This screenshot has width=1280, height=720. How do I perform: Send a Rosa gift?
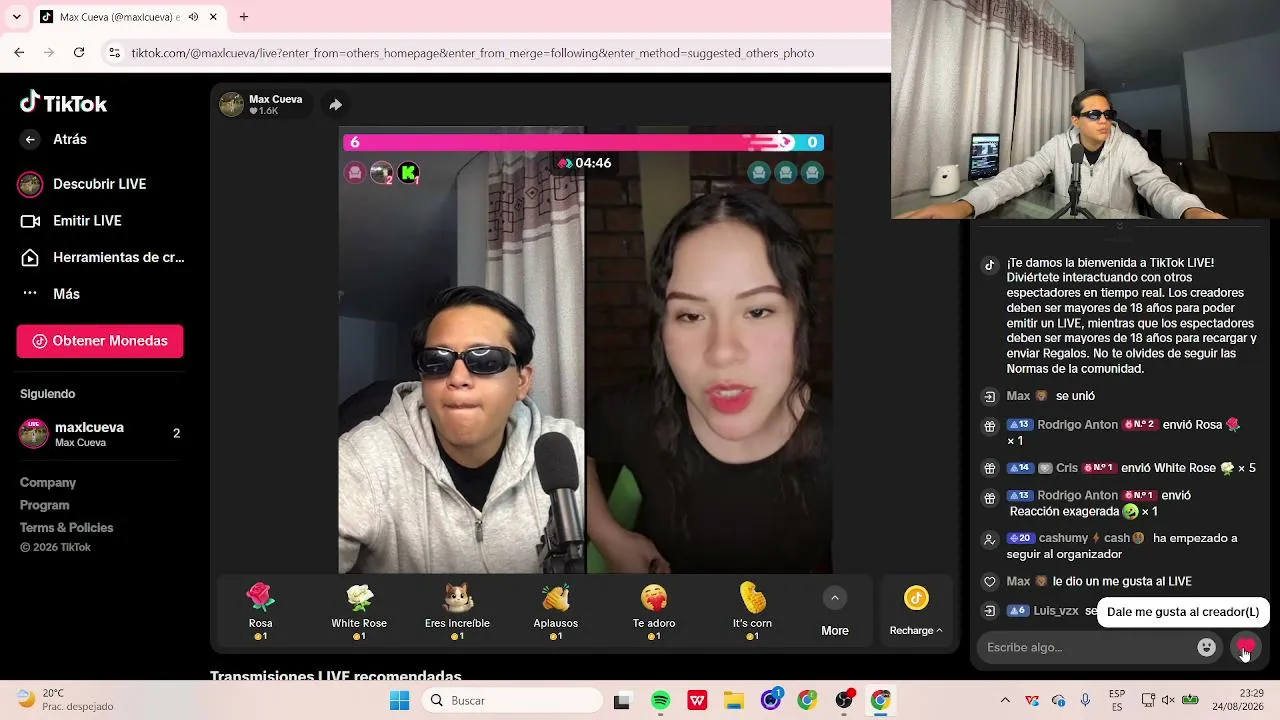coord(260,610)
